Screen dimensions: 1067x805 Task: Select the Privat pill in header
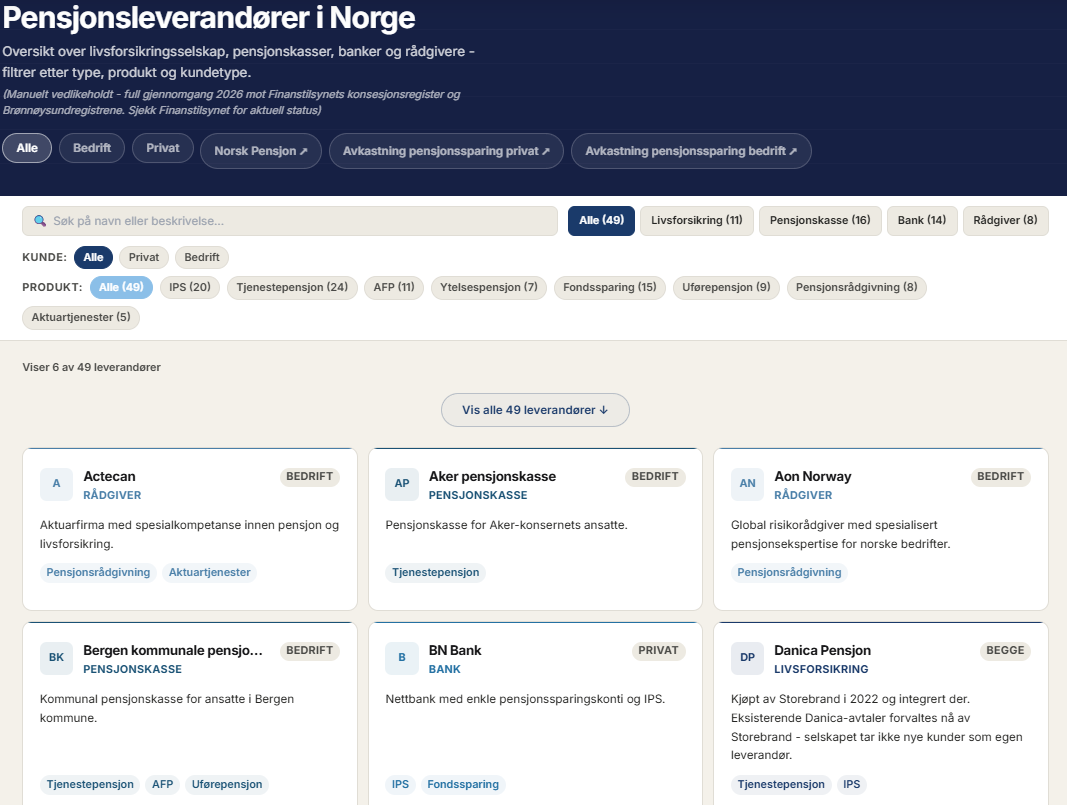pyautogui.click(x=163, y=148)
